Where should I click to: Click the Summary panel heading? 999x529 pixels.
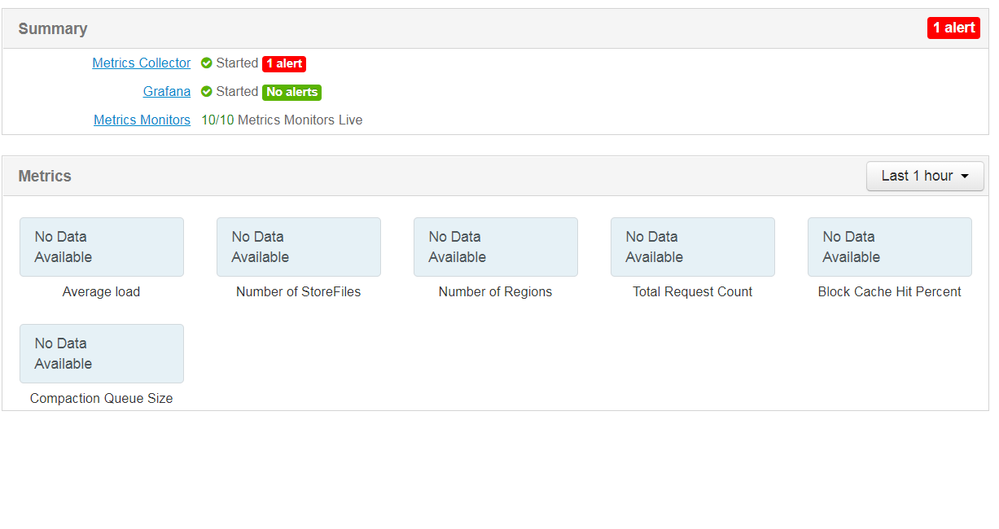pyautogui.click(x=53, y=29)
